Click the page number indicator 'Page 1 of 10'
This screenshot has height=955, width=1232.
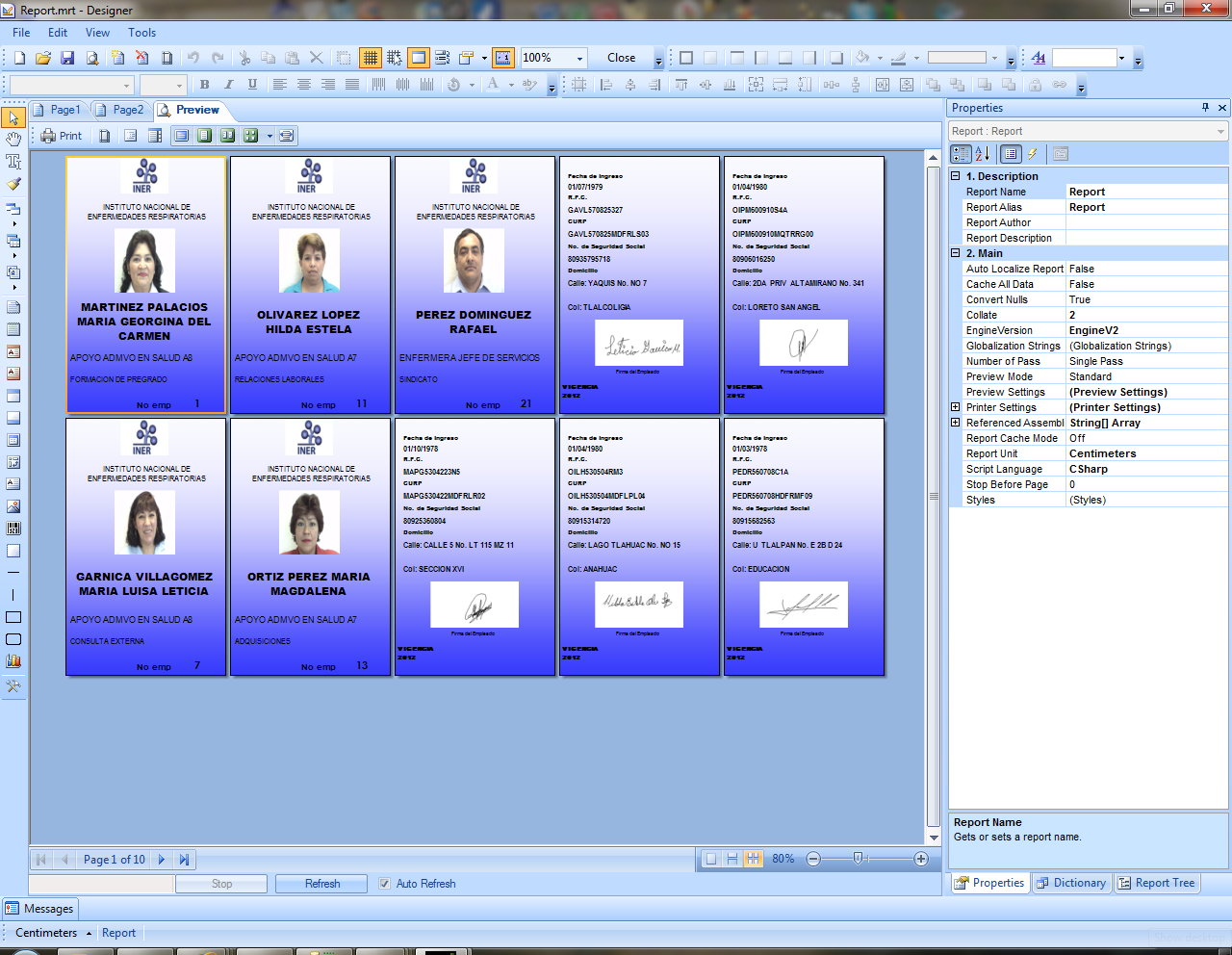(114, 860)
